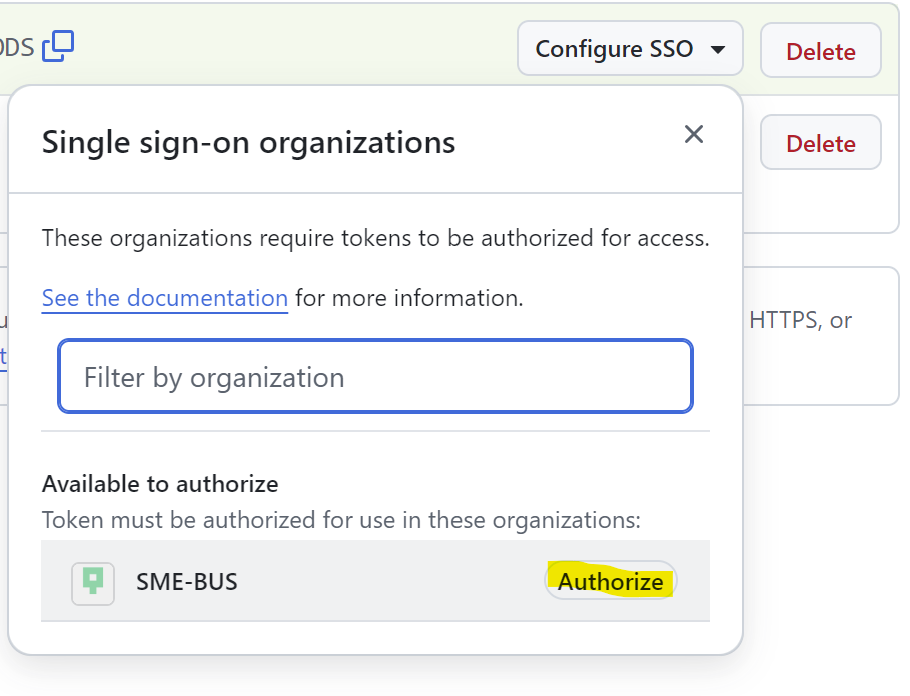910x696 pixels.
Task: Click the "Token must be authorized" helper text
Action: tap(341, 520)
